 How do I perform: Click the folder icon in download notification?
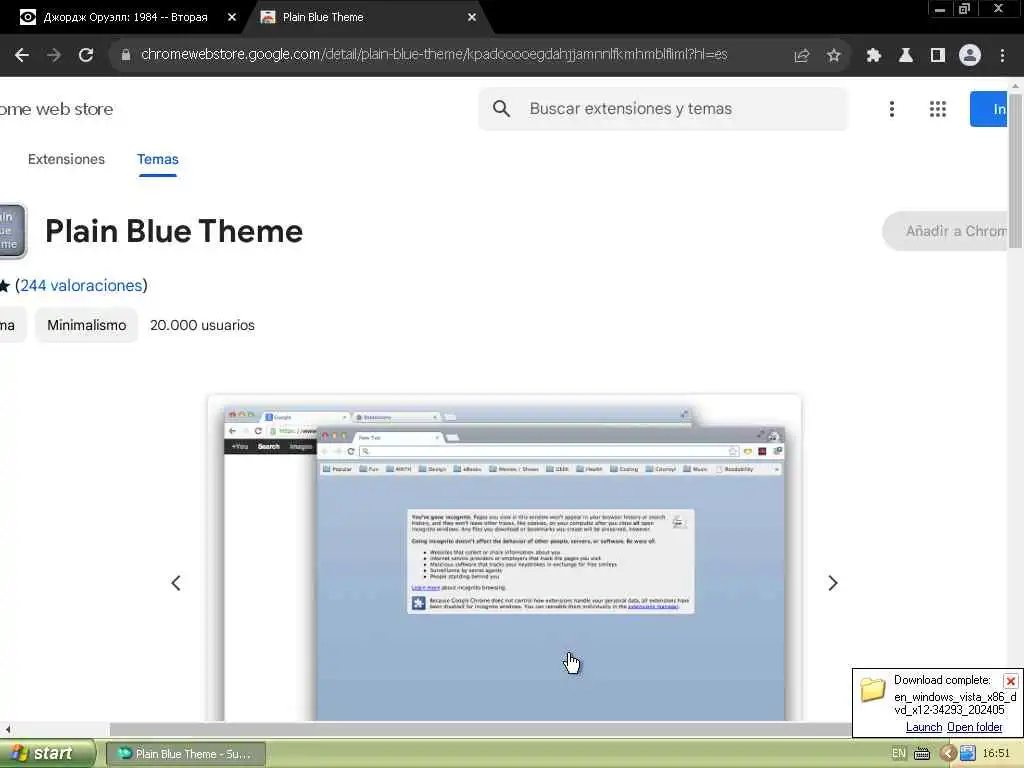click(x=872, y=690)
